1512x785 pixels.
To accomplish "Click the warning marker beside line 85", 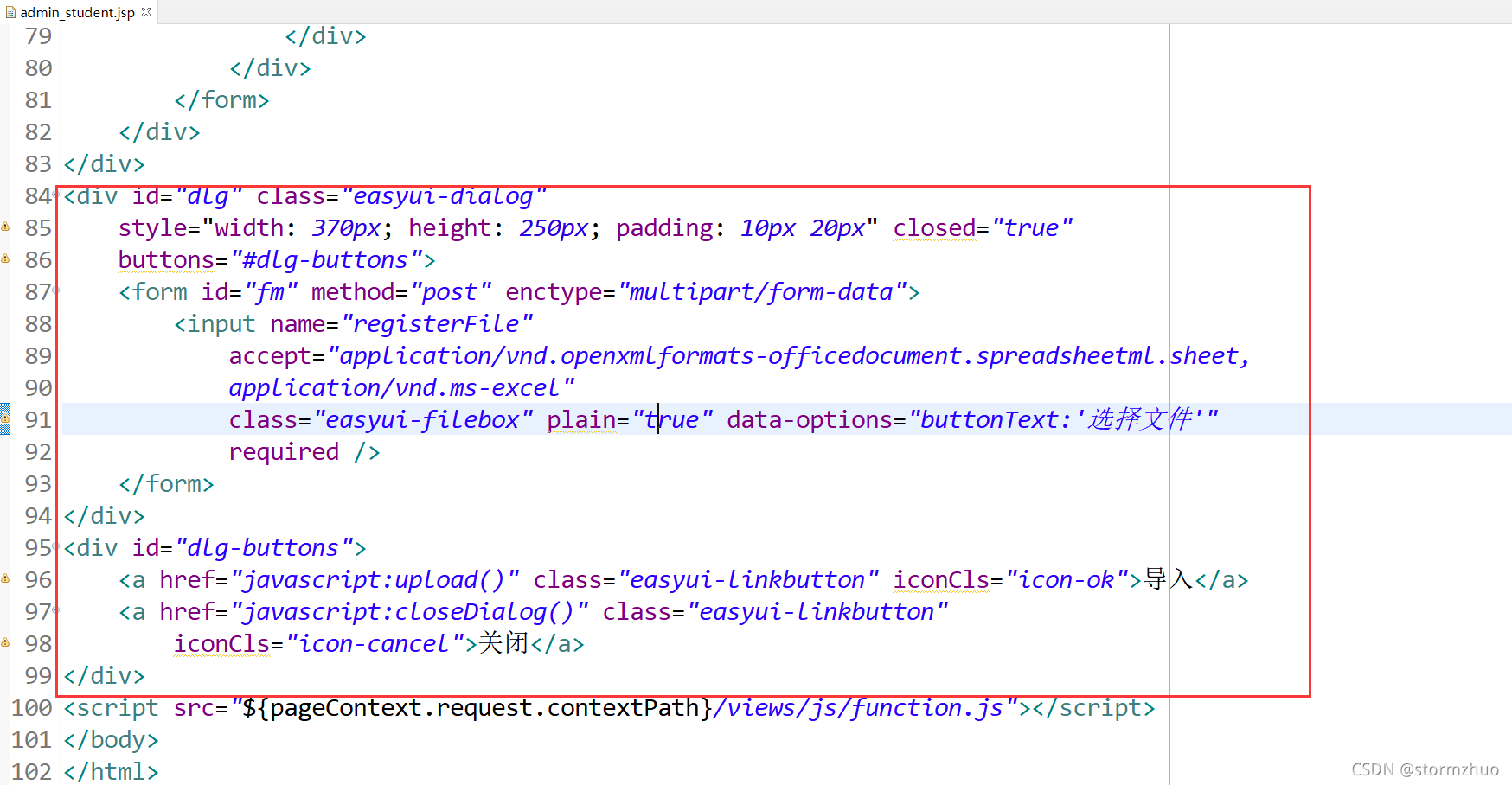I will (5, 227).
